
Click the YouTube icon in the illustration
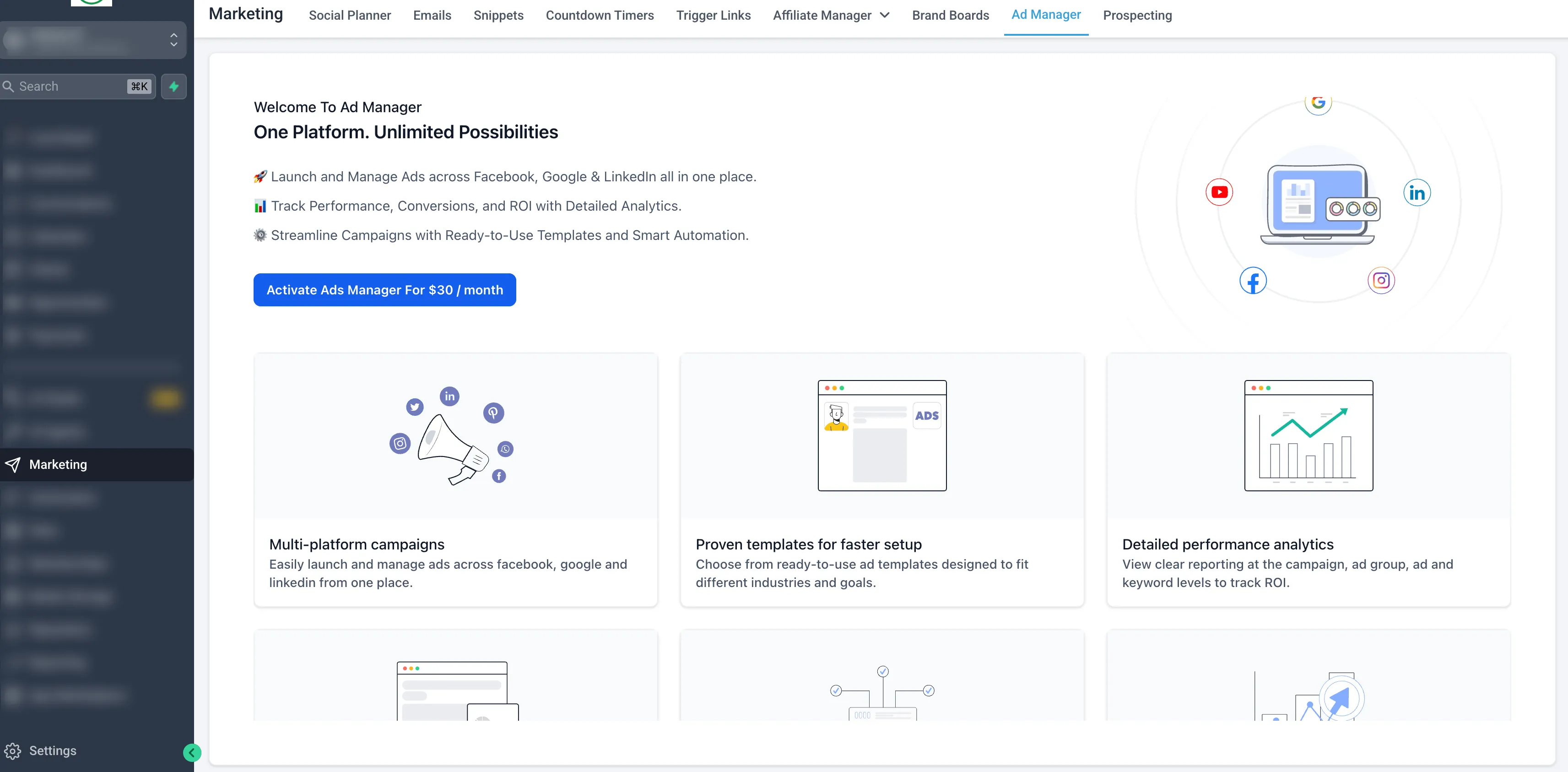(x=1219, y=192)
